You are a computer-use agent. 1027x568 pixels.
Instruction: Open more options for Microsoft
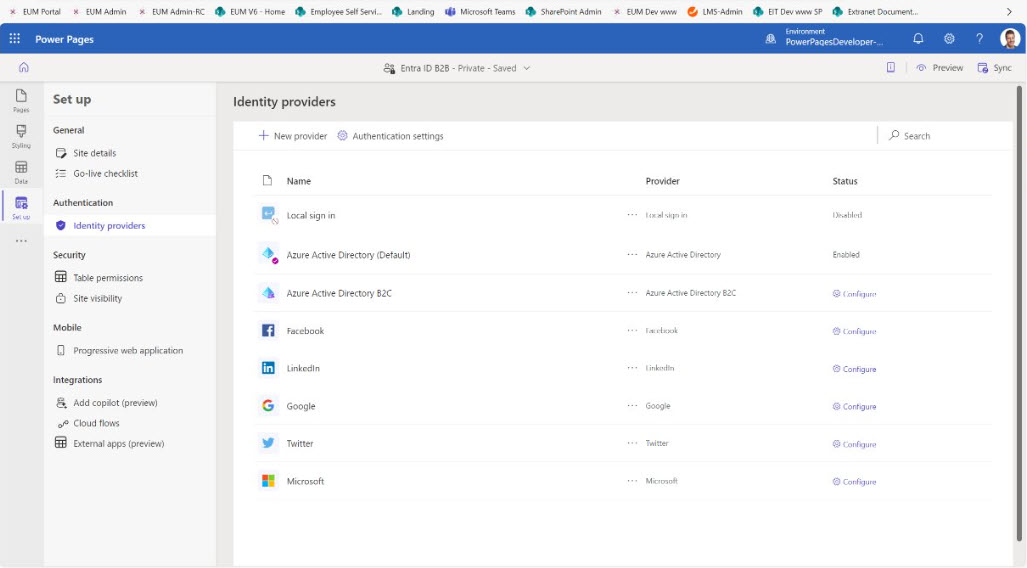coord(632,481)
